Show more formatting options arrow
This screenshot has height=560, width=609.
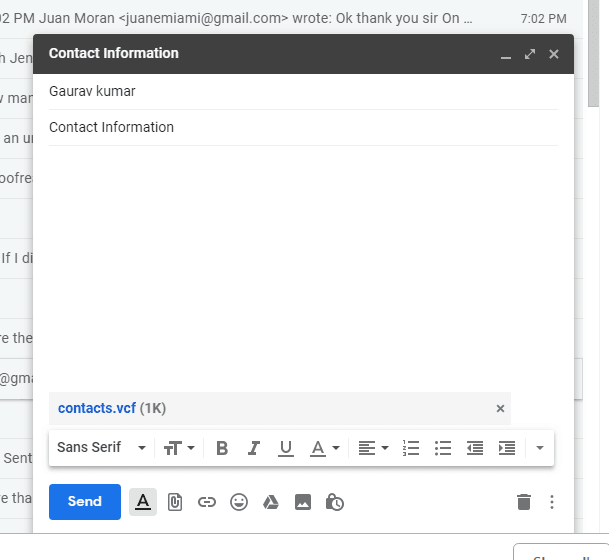point(539,448)
